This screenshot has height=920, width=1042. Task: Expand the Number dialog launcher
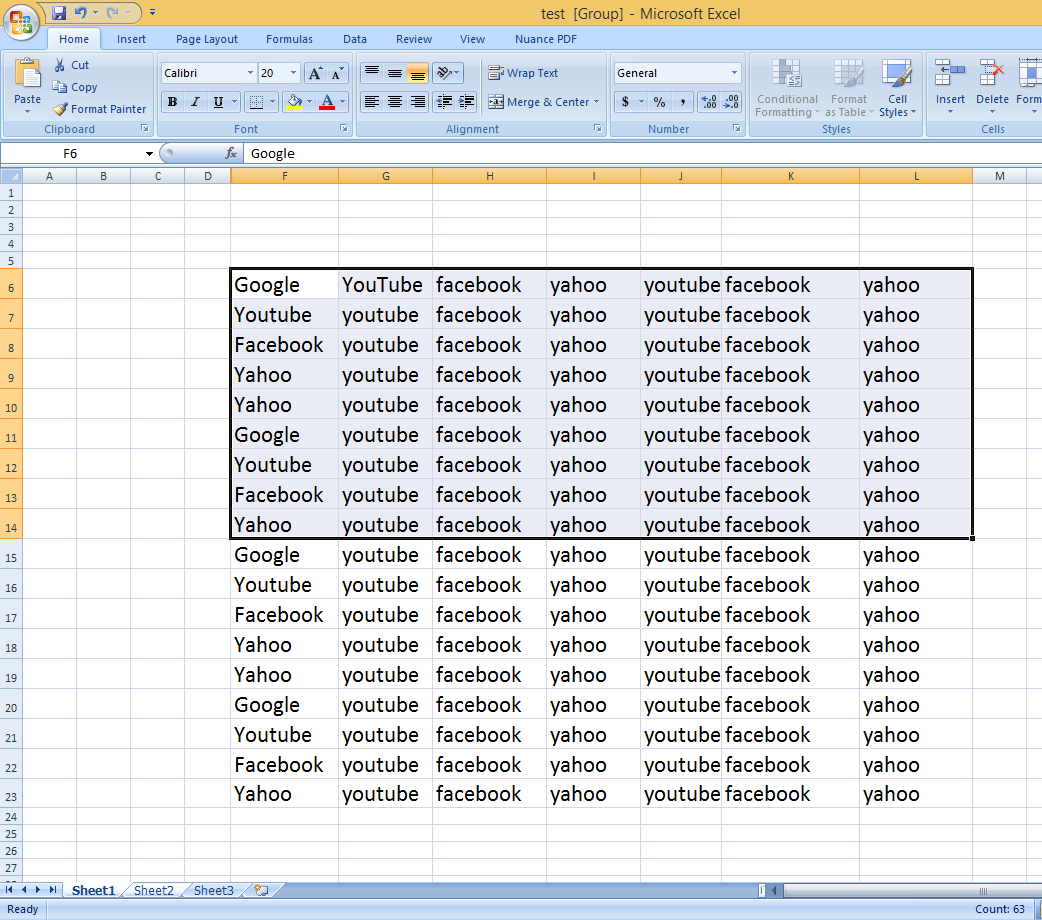[x=736, y=128]
